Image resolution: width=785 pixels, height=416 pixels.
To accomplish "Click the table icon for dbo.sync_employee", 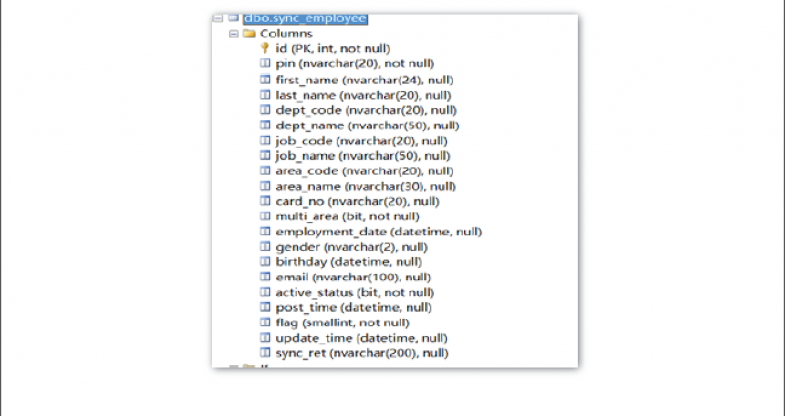I will click(234, 18).
